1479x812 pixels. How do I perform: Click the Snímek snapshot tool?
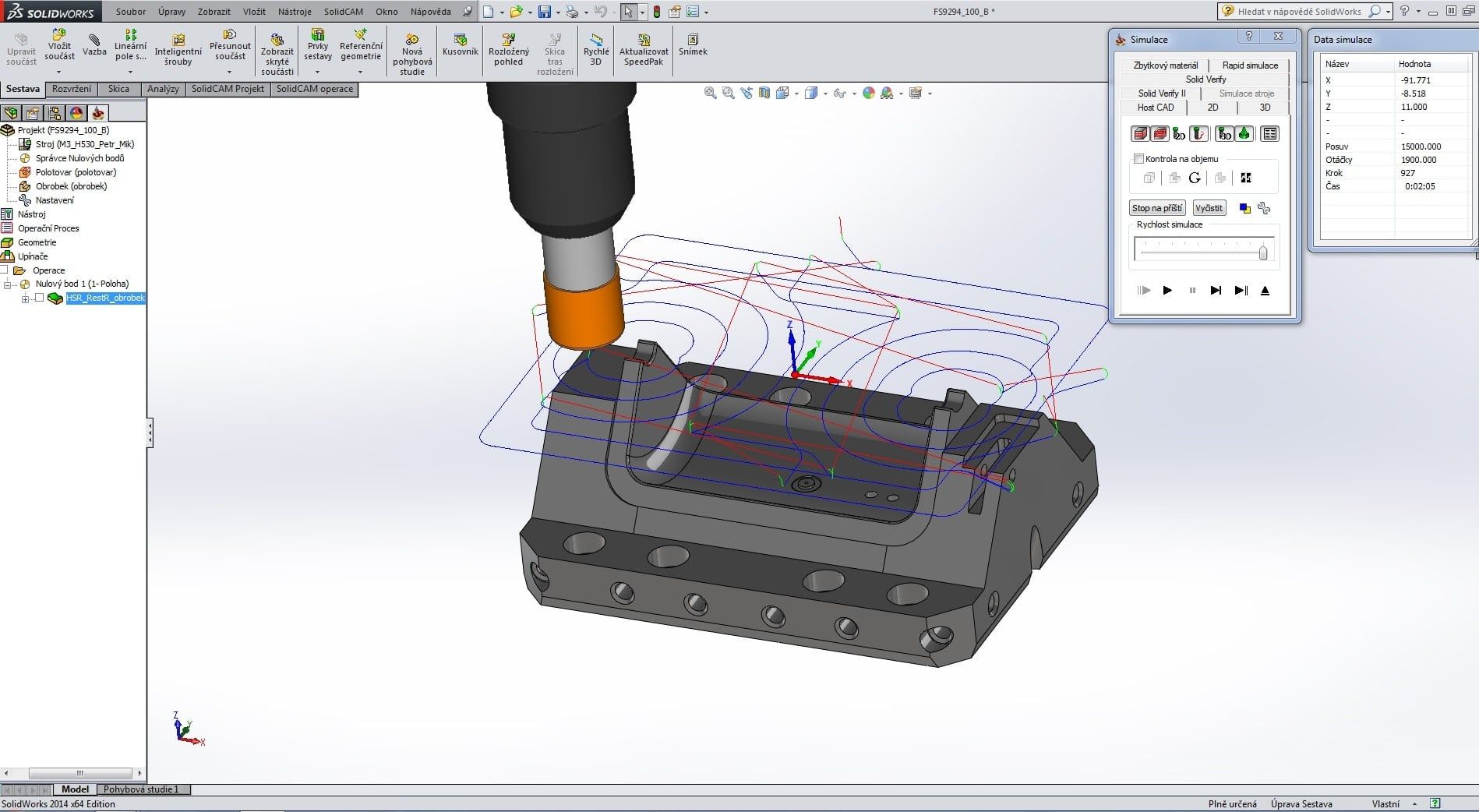coord(693,44)
